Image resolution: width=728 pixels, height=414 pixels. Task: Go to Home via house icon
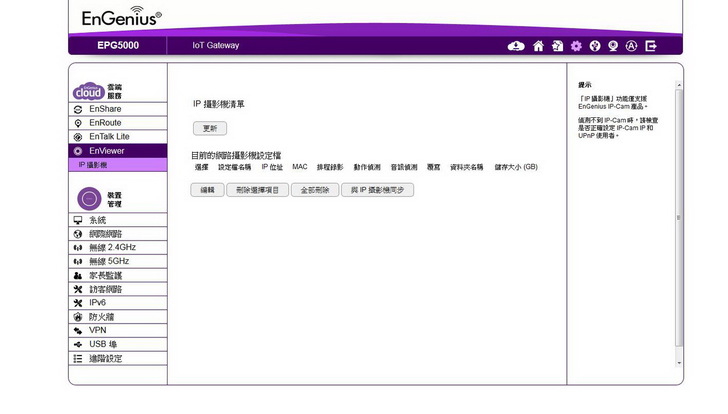point(538,46)
